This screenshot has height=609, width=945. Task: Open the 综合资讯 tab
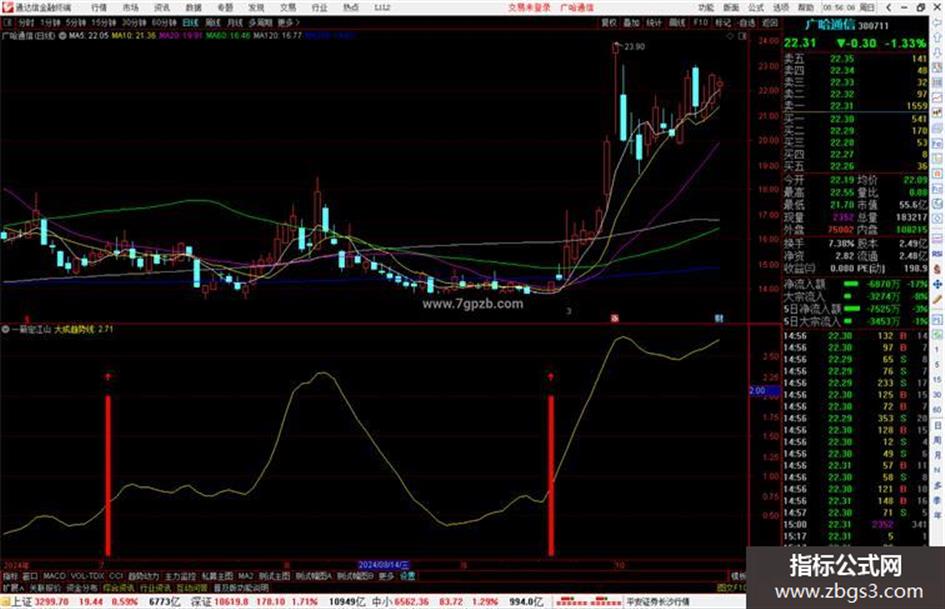coord(119,587)
